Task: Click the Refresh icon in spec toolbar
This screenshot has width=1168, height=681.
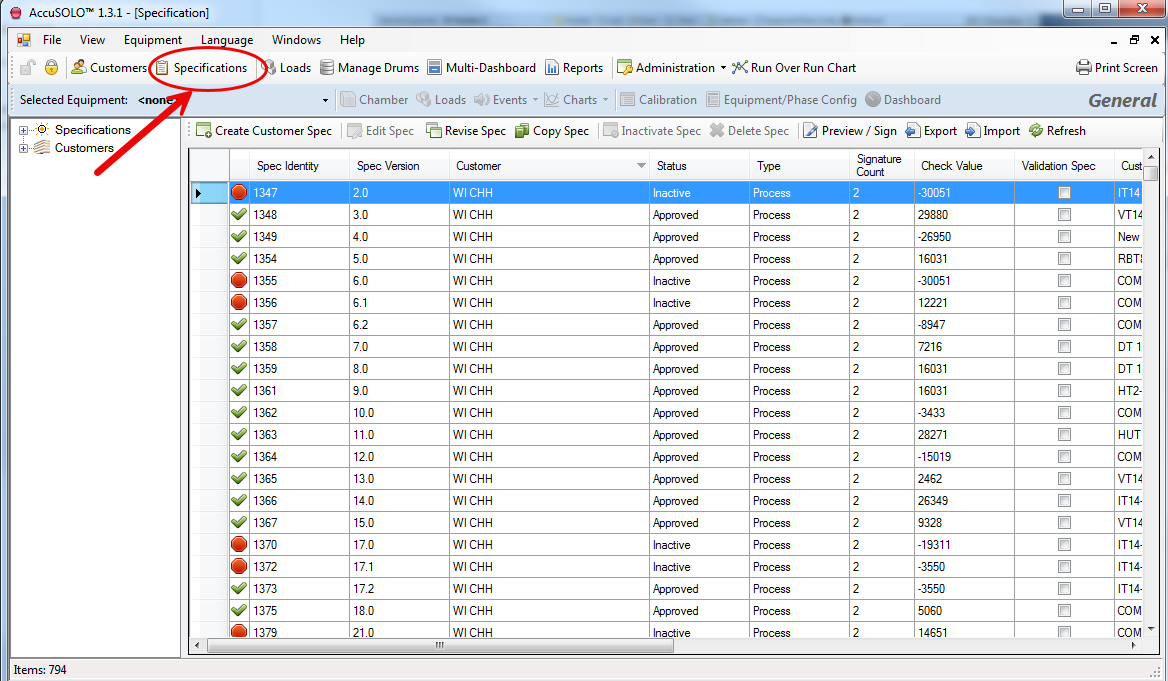Action: [1036, 131]
